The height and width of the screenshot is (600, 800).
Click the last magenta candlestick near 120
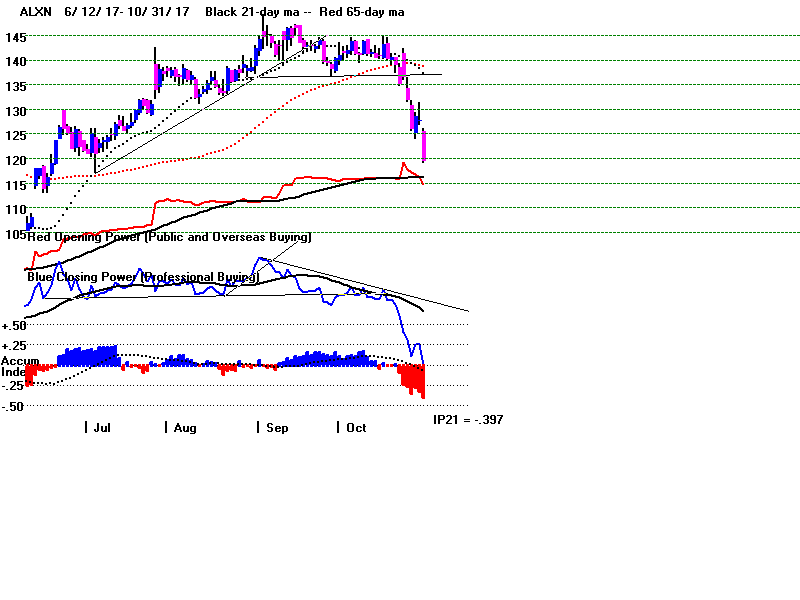[425, 146]
